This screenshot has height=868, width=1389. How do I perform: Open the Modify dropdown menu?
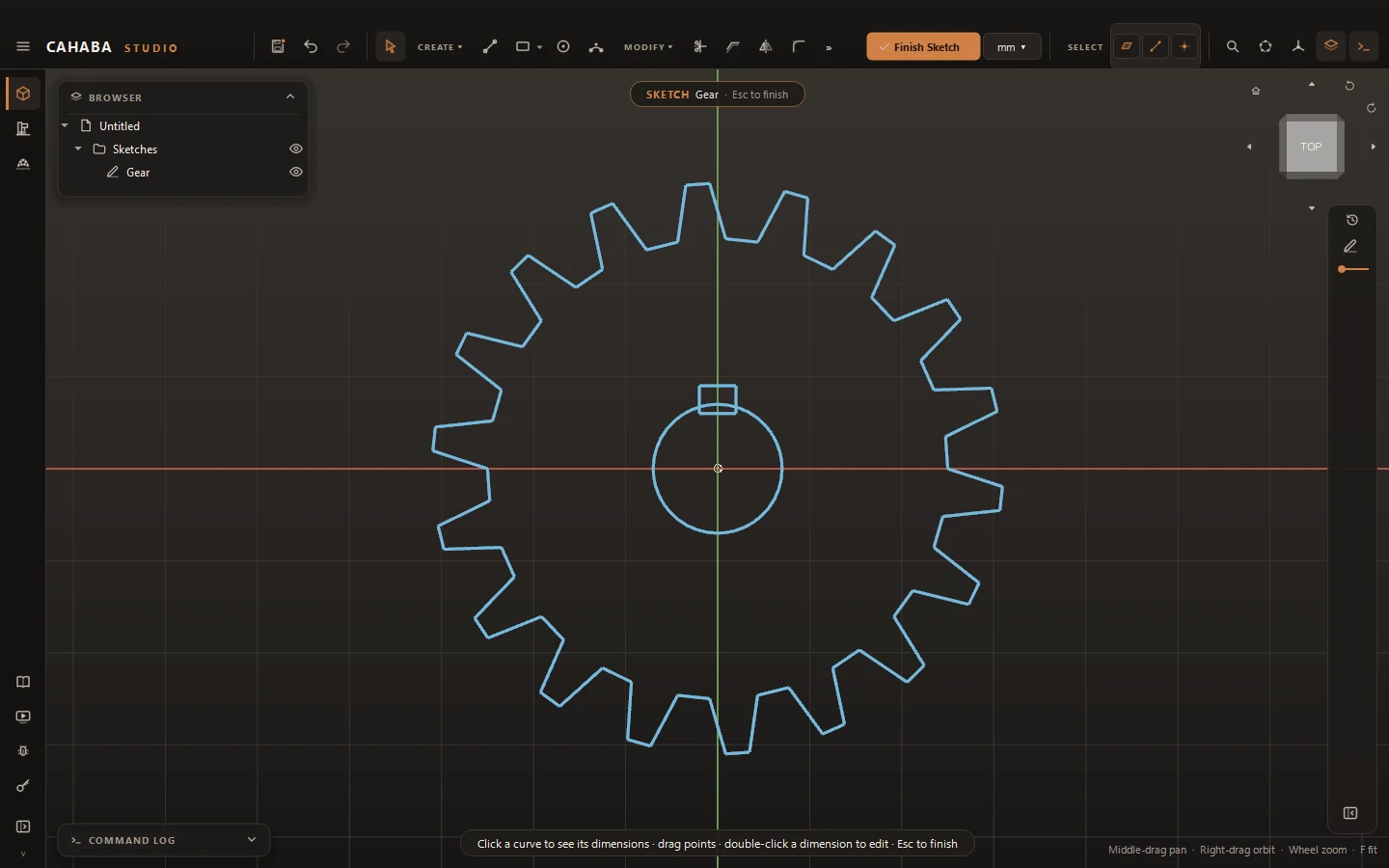coord(648,46)
